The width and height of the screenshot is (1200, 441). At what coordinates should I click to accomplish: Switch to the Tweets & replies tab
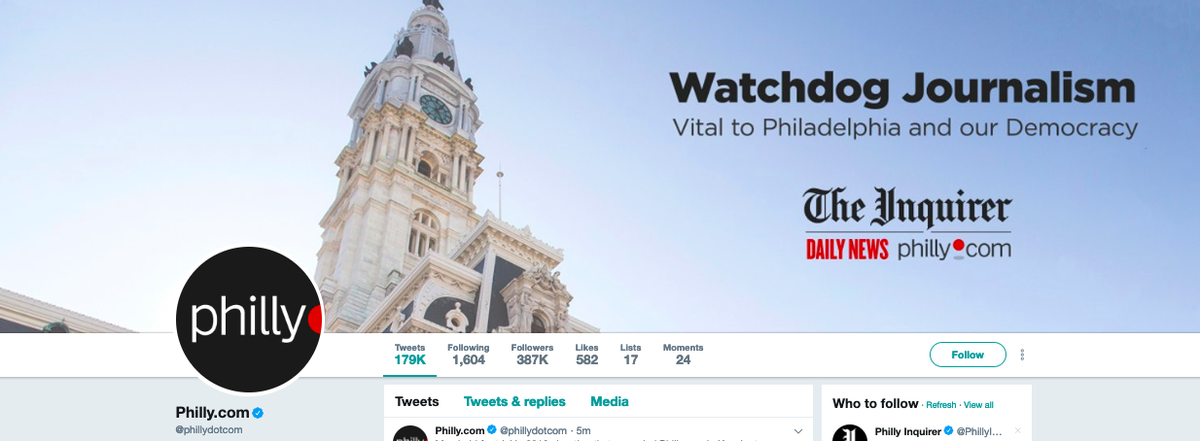(x=514, y=402)
